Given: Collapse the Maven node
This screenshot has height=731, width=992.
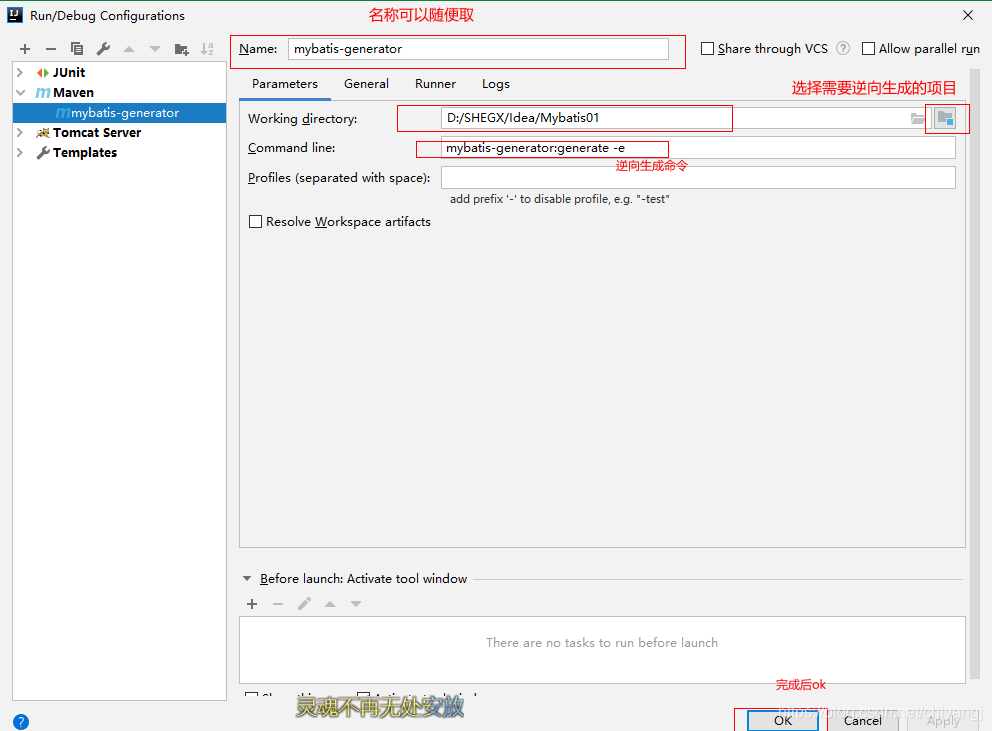Looking at the screenshot, I should click(x=20, y=93).
